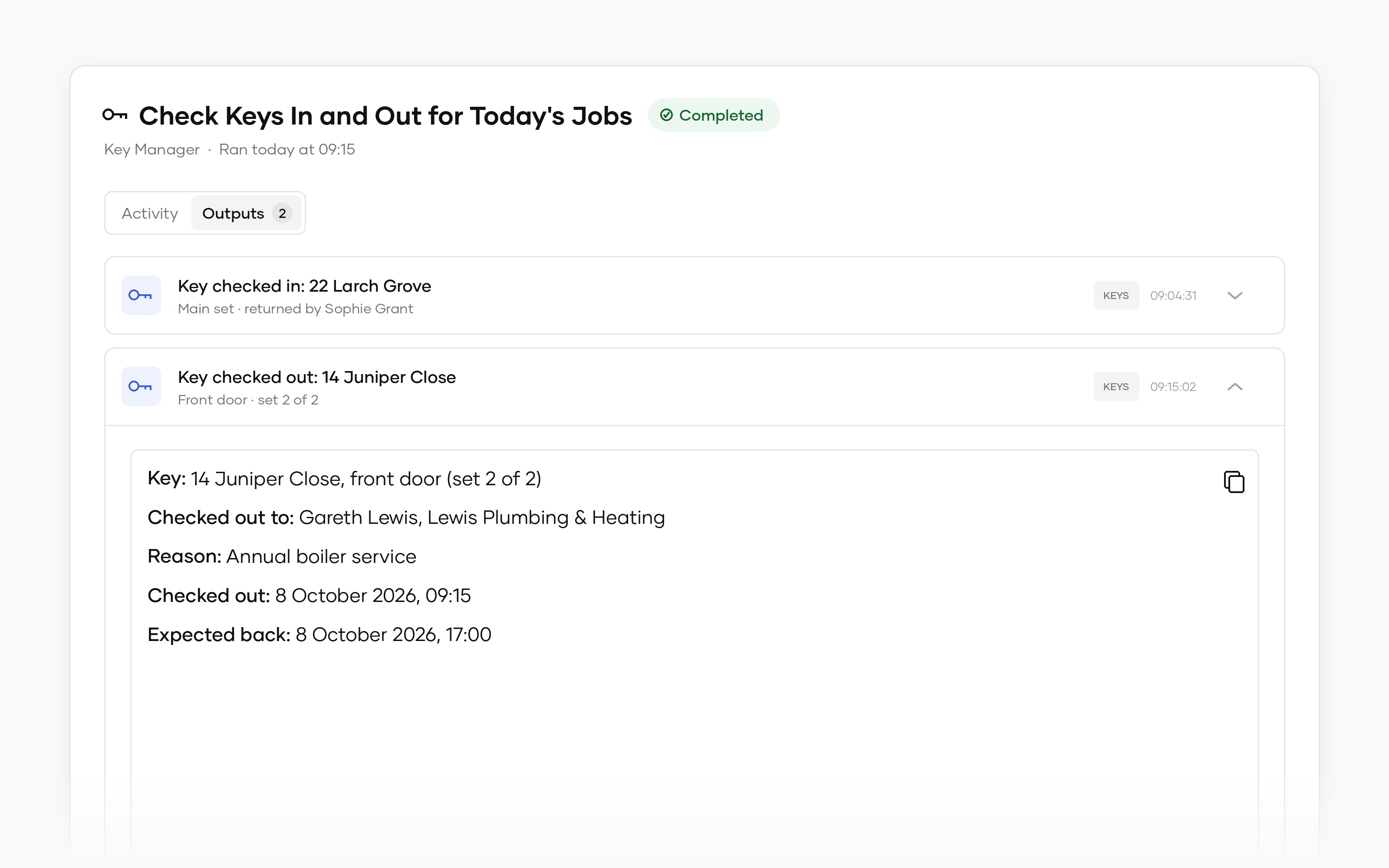This screenshot has height=868, width=1389.
Task: Select the Outputs tab
Action: [x=246, y=213]
